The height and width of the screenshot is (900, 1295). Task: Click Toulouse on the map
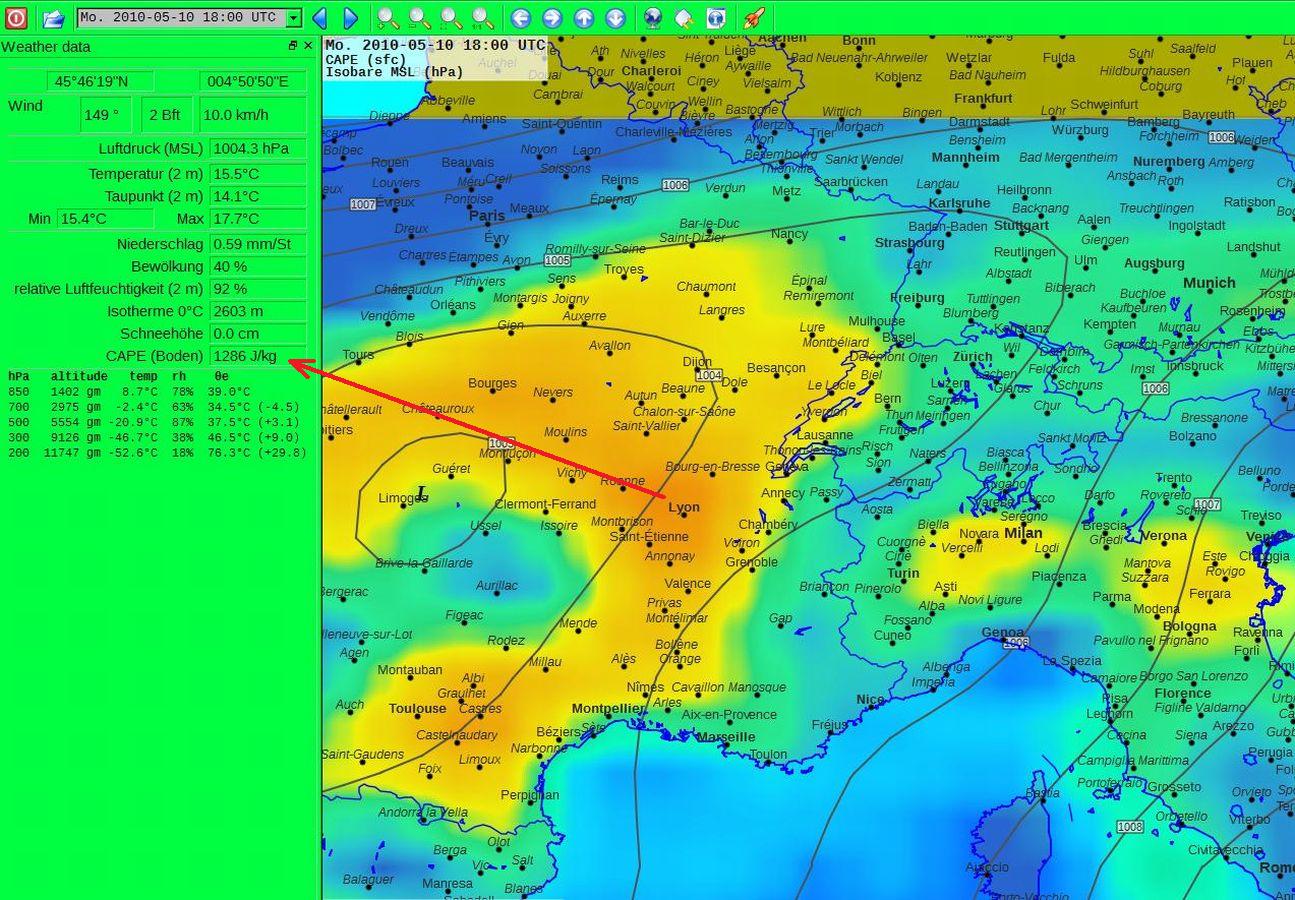point(418,709)
